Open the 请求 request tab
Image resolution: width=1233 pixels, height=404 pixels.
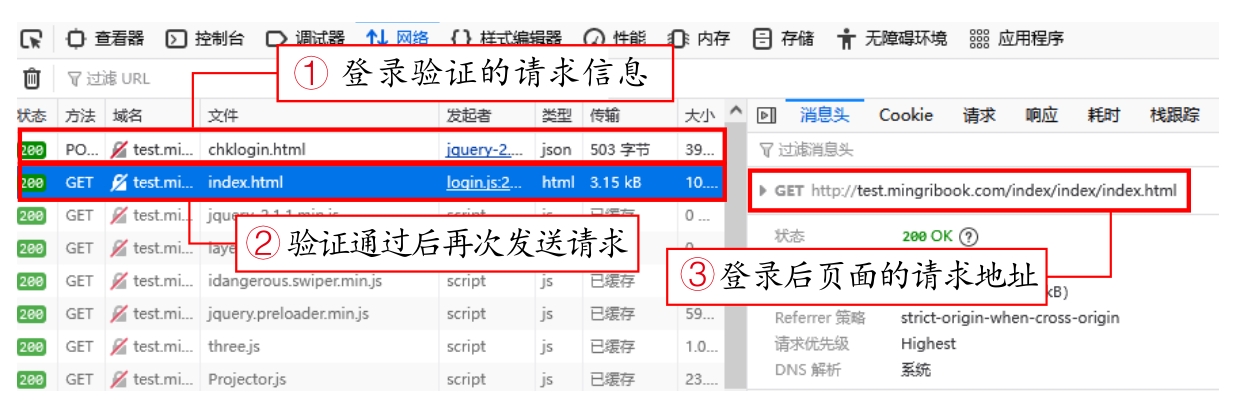coord(979,115)
